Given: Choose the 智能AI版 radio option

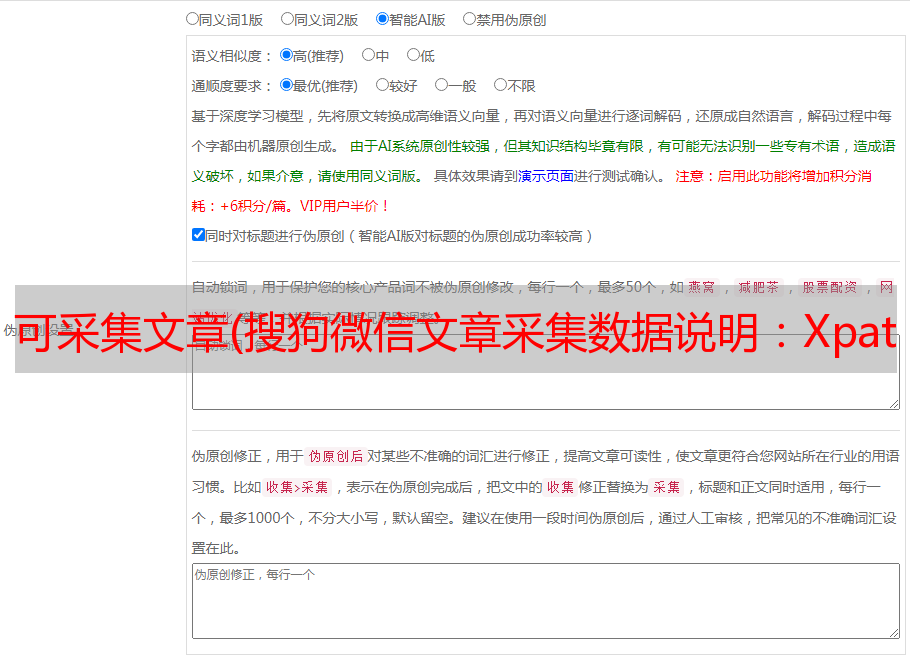Looking at the screenshot, I should (382, 19).
